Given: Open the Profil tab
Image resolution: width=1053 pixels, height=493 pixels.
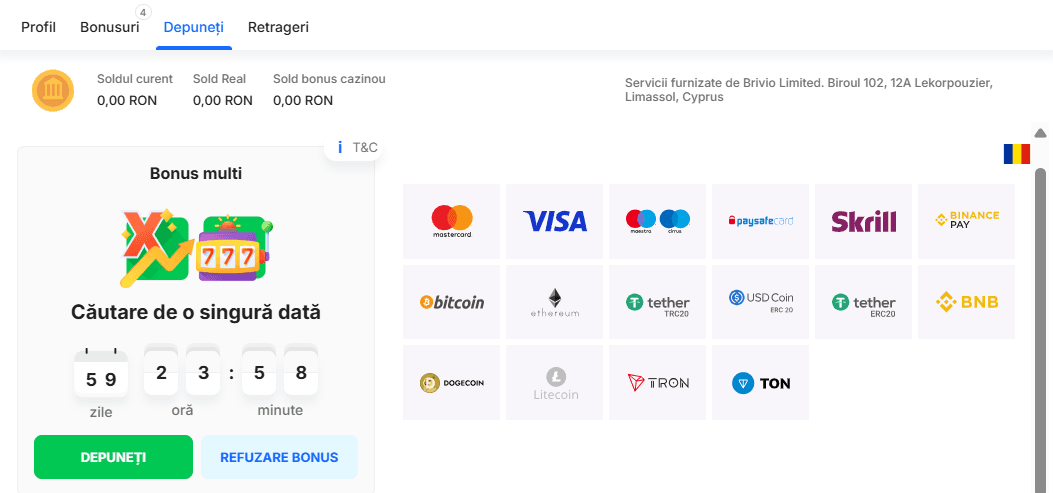Looking at the screenshot, I should click(39, 27).
